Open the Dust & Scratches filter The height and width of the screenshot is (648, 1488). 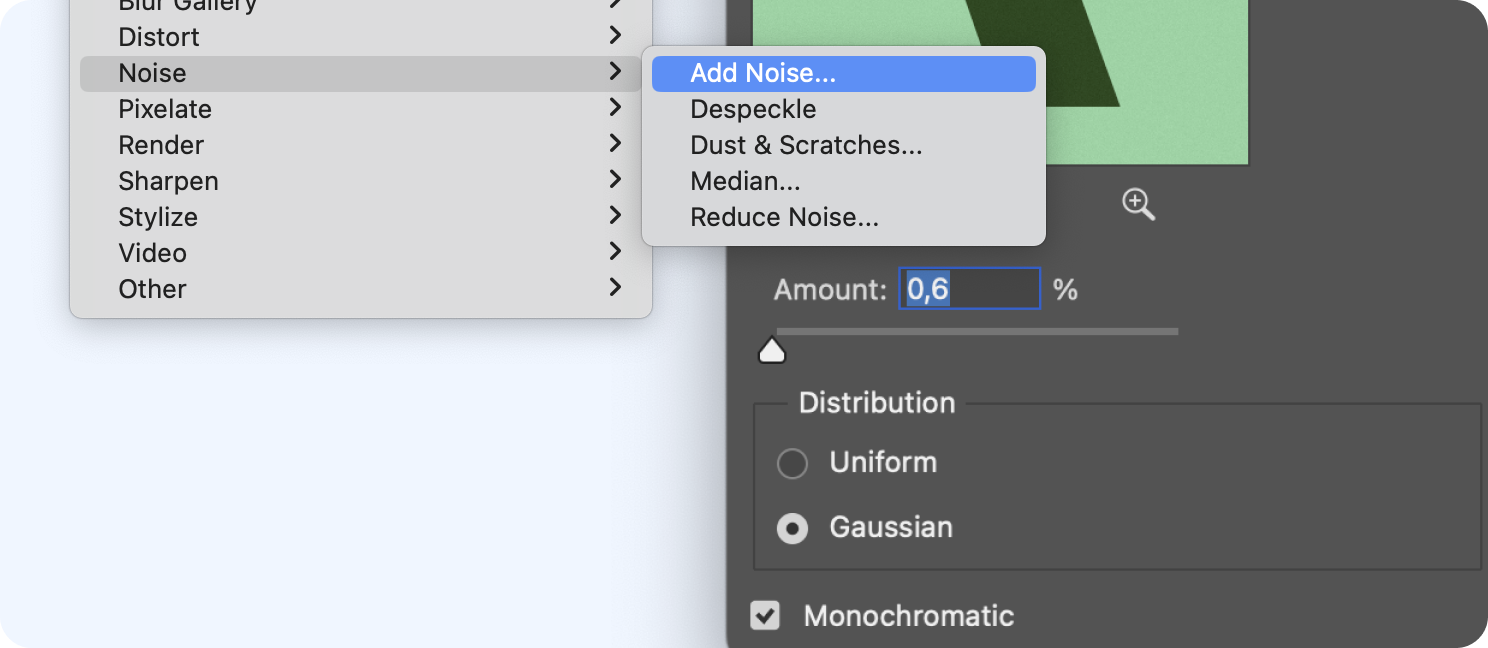pyautogui.click(x=805, y=145)
